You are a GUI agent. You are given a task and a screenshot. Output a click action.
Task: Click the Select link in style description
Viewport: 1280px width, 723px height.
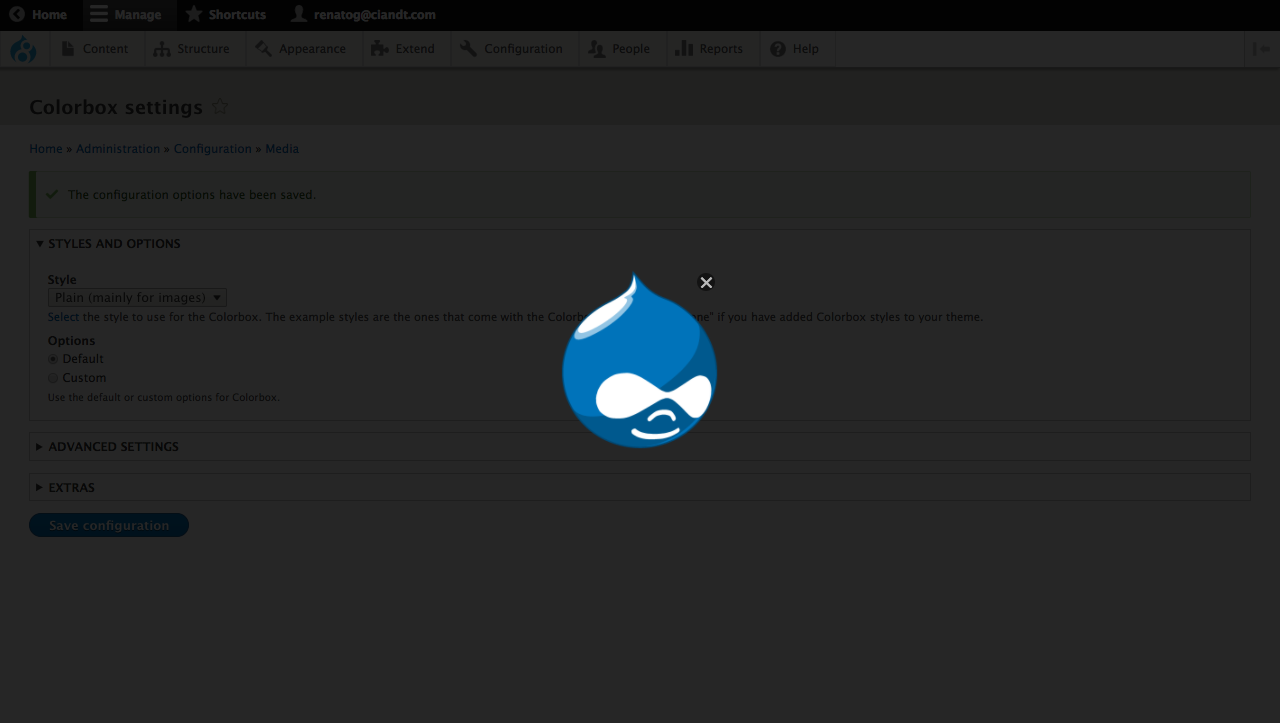point(63,317)
